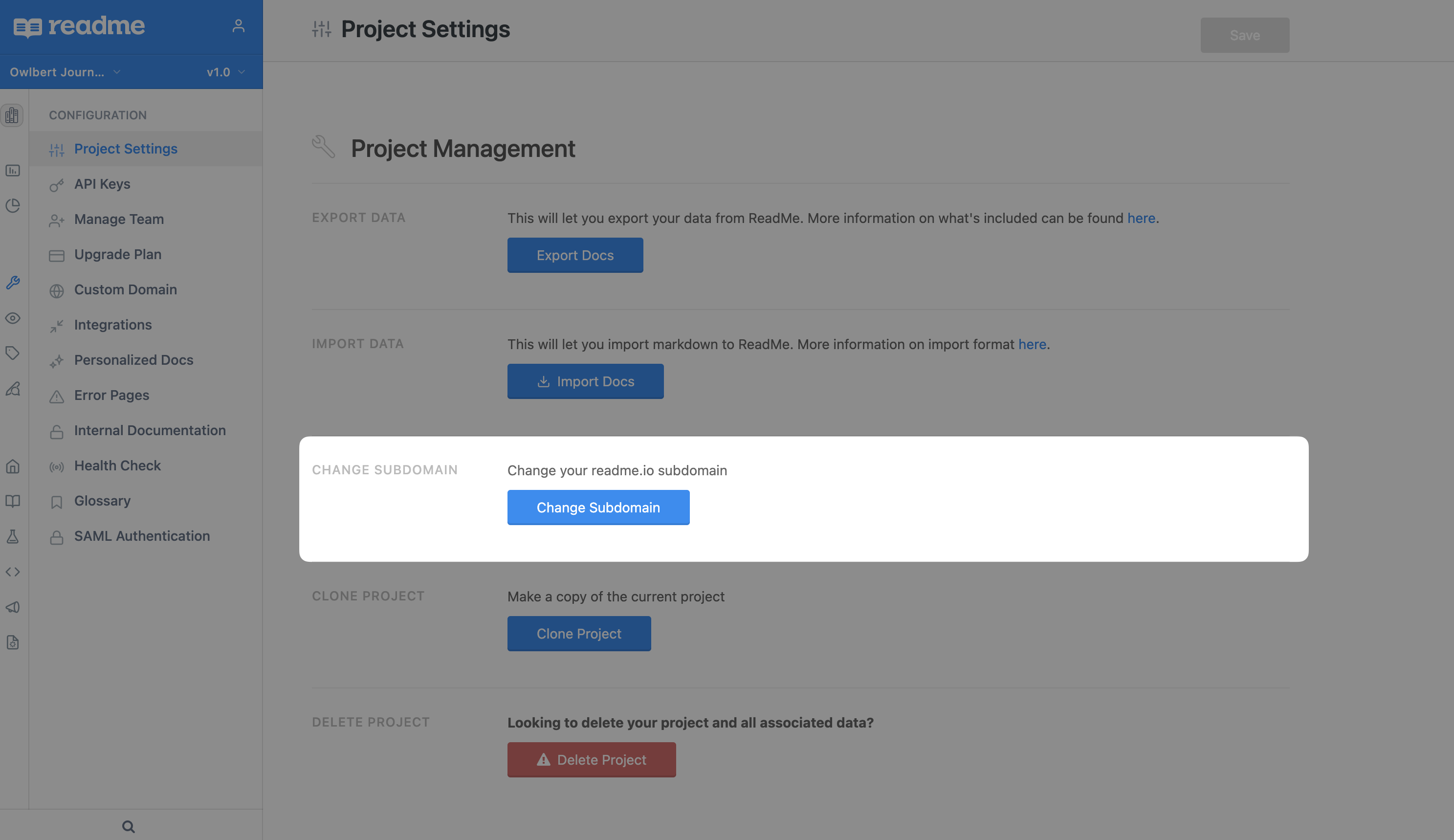This screenshot has width=1454, height=840.
Task: Select API Keys in the Configuration menu
Action: click(x=102, y=184)
